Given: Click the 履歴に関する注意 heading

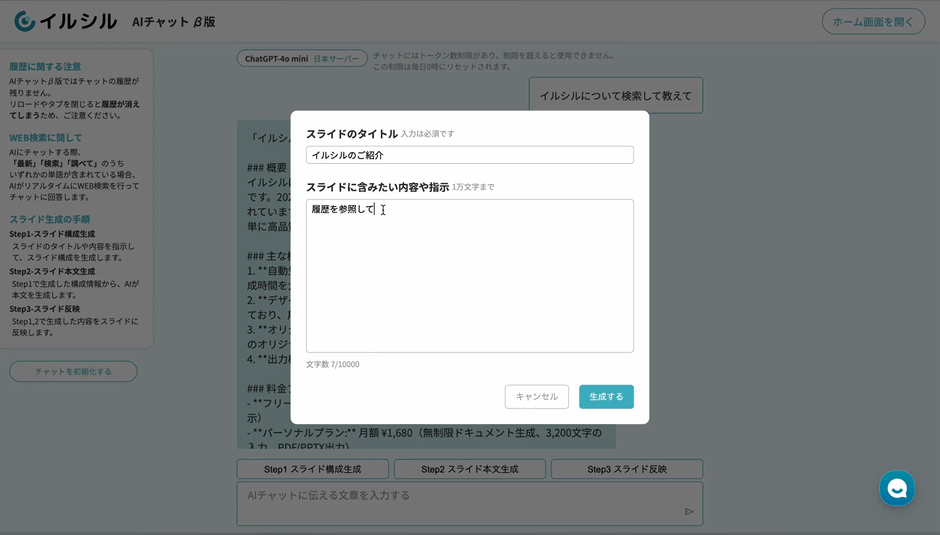Looking at the screenshot, I should point(45,66).
